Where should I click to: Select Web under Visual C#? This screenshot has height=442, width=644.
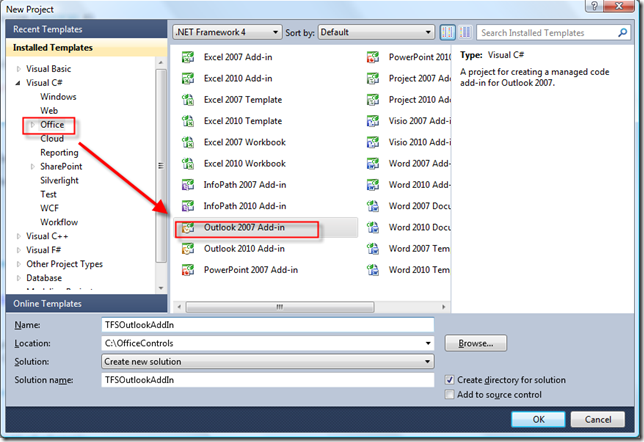(49, 111)
